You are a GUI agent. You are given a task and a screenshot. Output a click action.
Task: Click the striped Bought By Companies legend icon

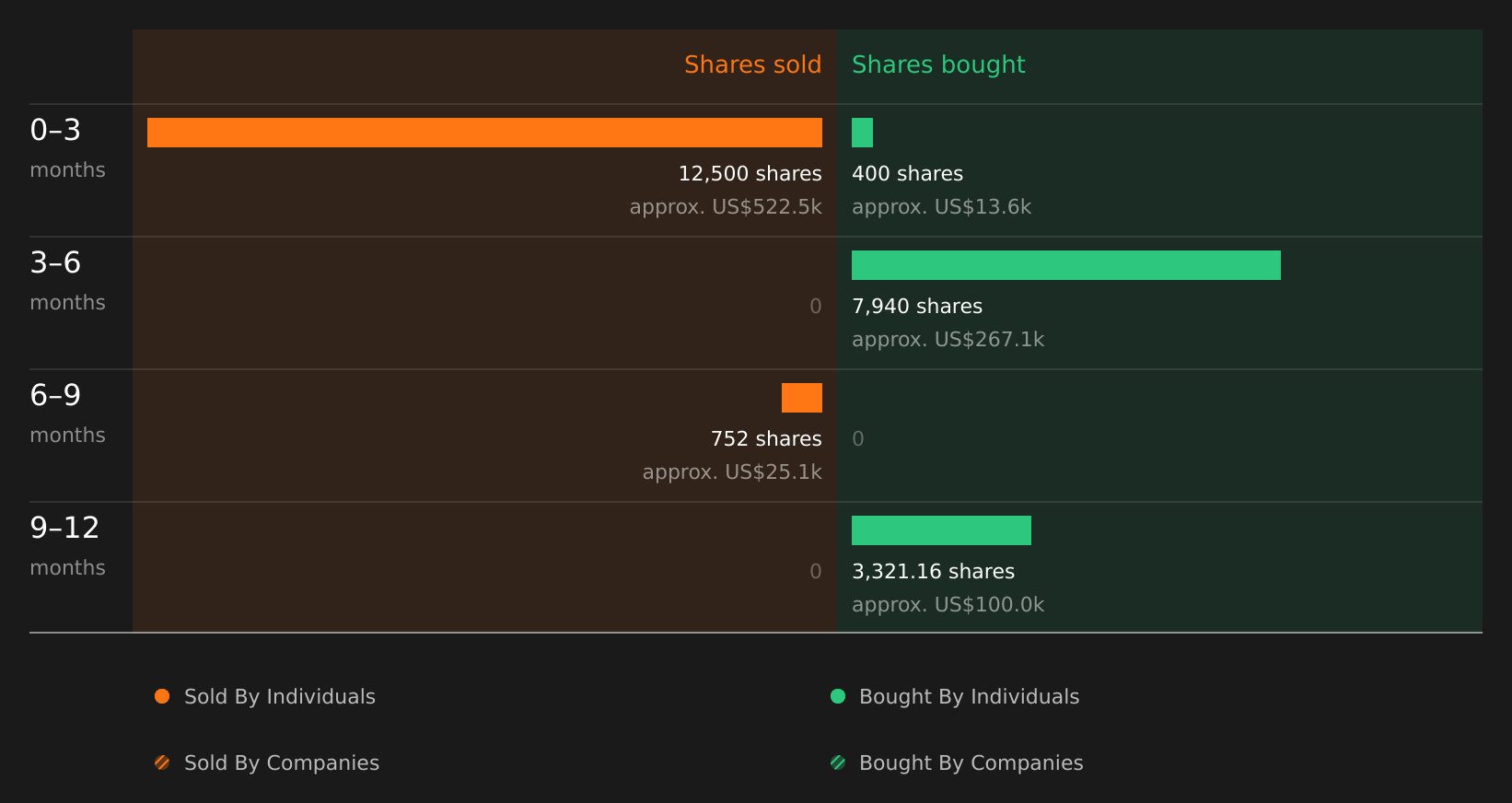[838, 762]
